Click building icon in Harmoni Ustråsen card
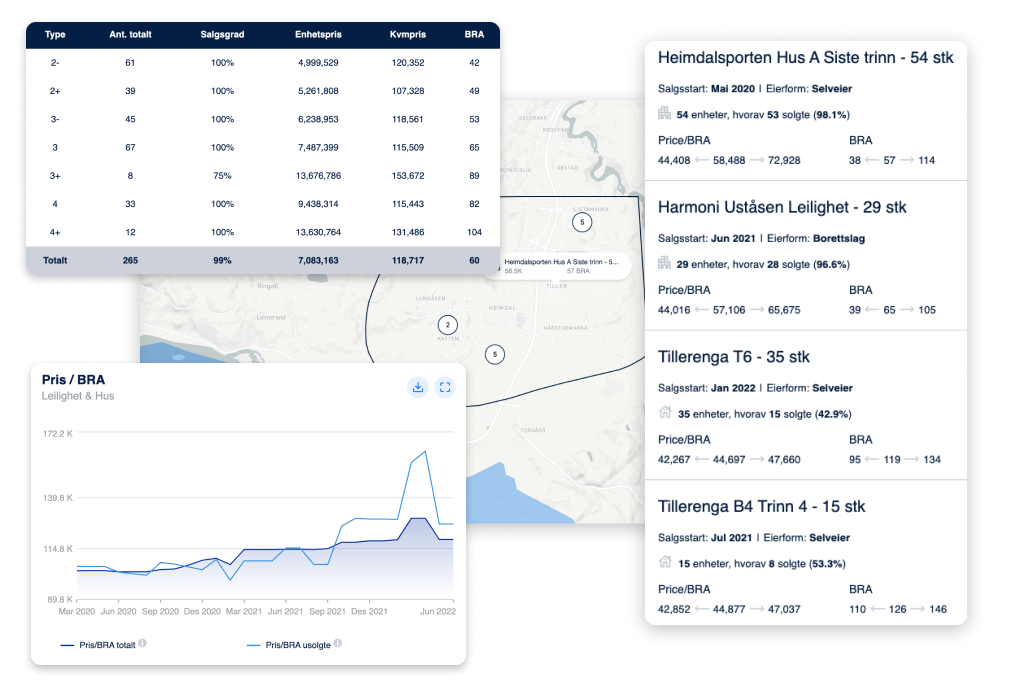The image size is (1014, 687). click(x=664, y=263)
